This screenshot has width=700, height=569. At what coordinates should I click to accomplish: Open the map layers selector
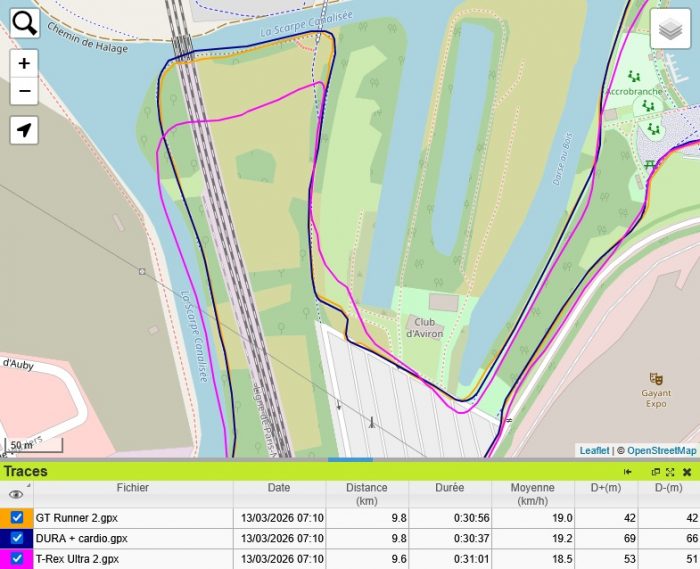click(x=671, y=30)
